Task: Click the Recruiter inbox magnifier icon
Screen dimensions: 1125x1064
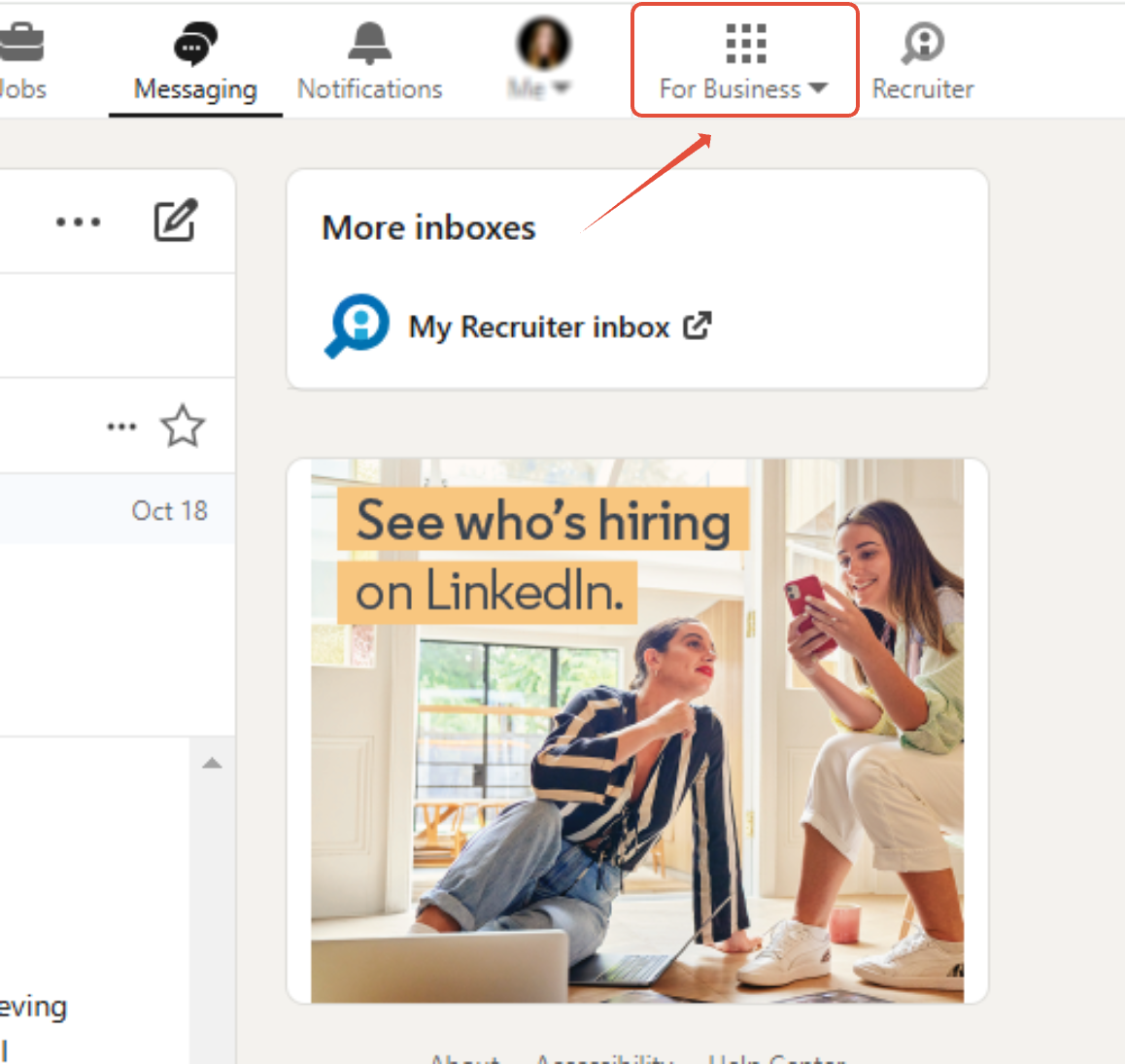Action: [357, 326]
